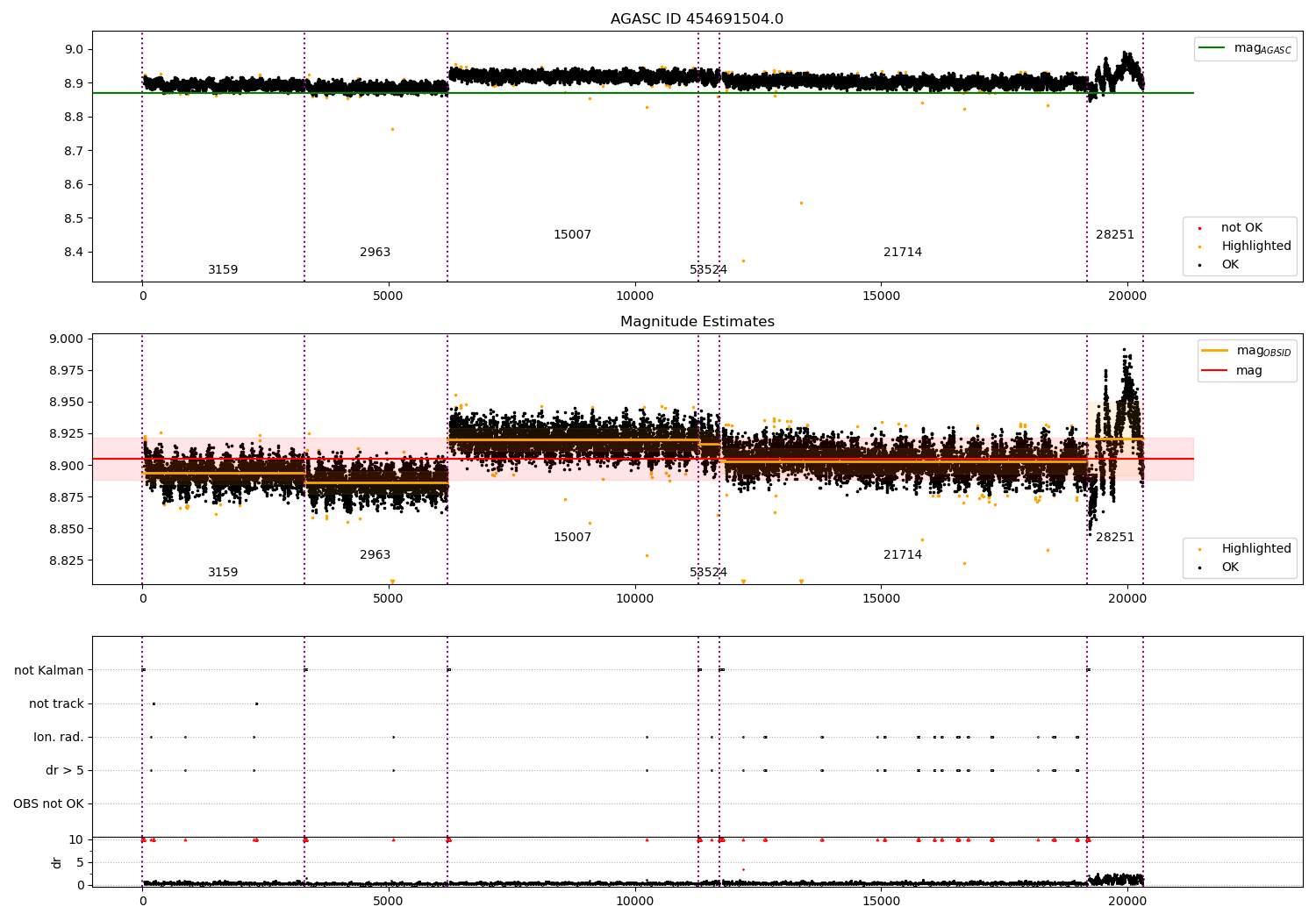Image resolution: width=1316 pixels, height=921 pixels.
Task: Click the 'not Kalman' row label
Action: [x=49, y=671]
